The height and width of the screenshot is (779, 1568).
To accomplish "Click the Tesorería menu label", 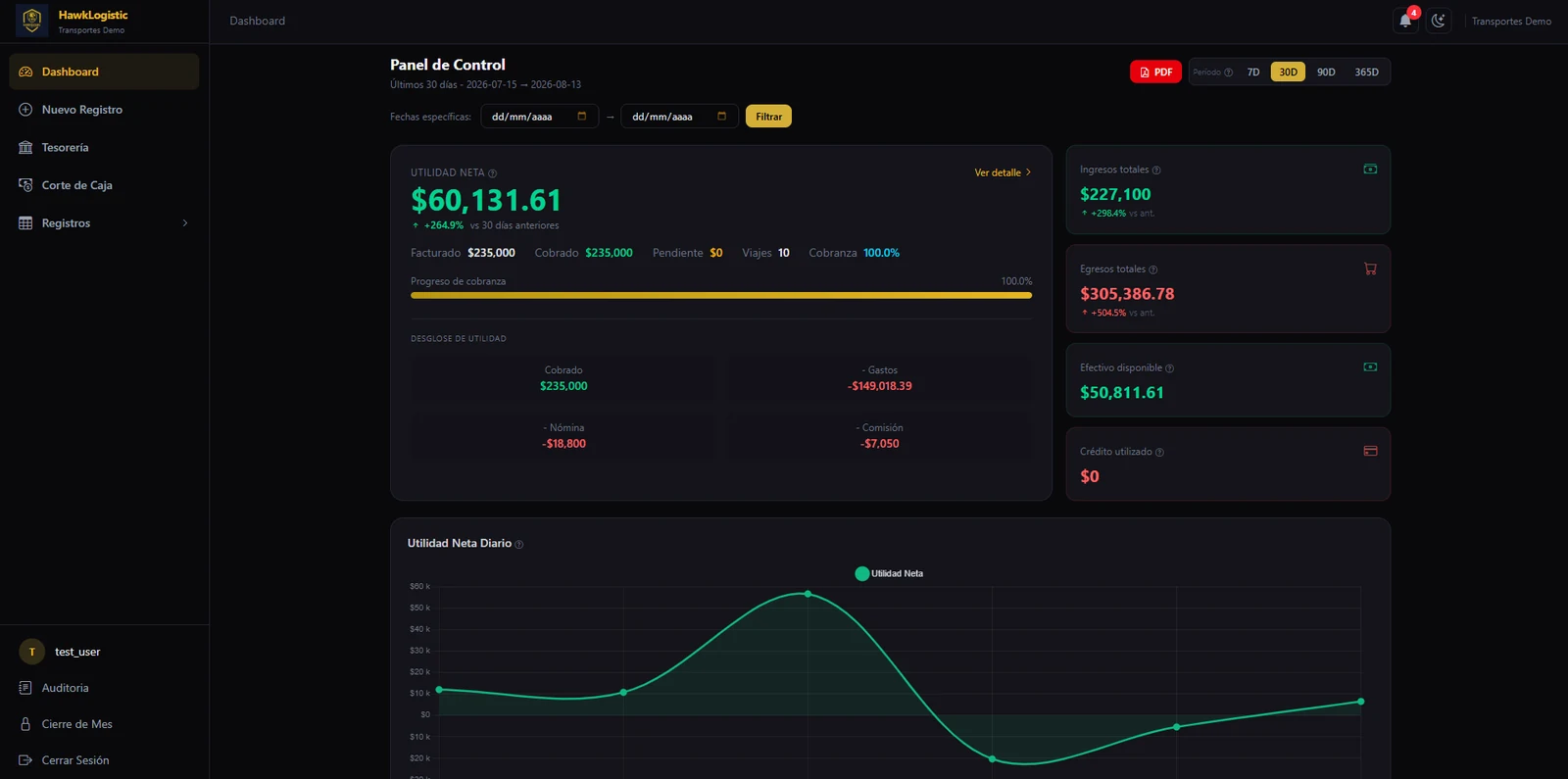I will coord(65,147).
